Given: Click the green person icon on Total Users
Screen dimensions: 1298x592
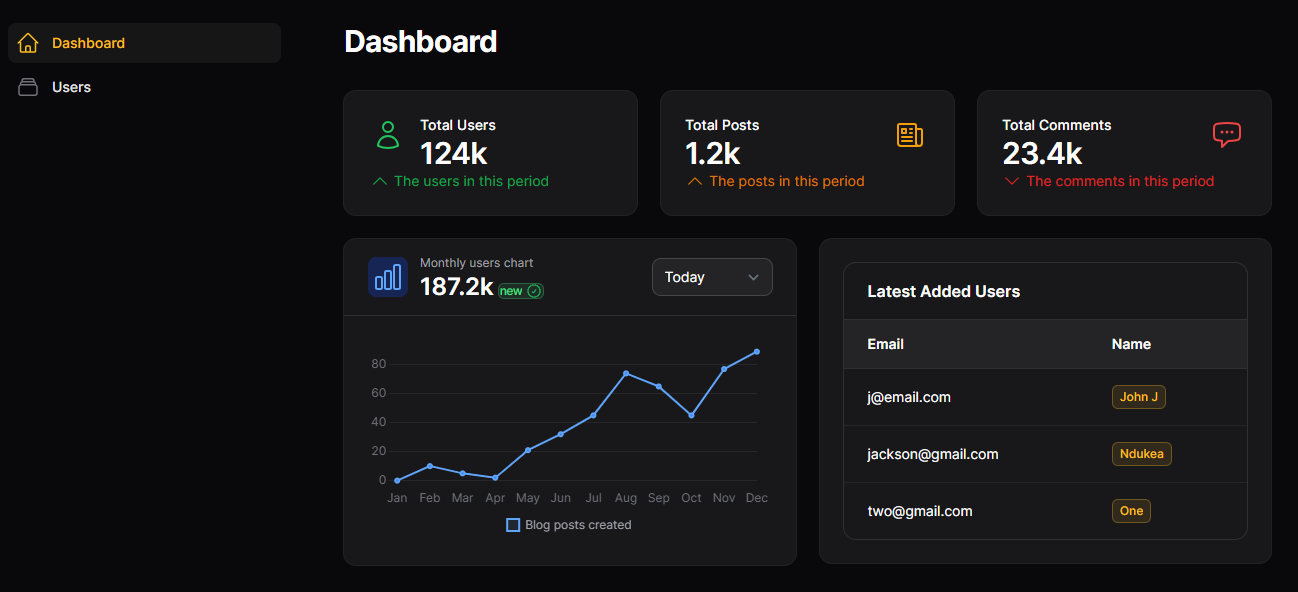Looking at the screenshot, I should [x=388, y=135].
